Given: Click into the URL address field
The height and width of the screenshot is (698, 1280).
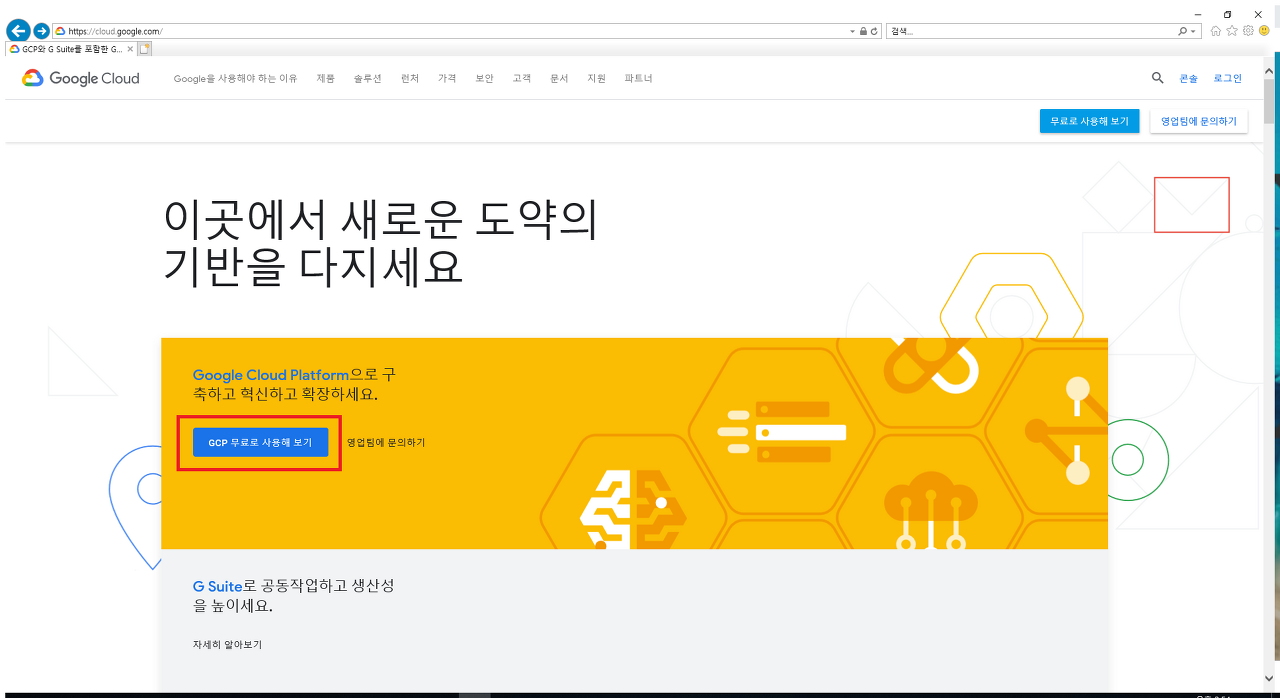Looking at the screenshot, I should click(x=450, y=31).
